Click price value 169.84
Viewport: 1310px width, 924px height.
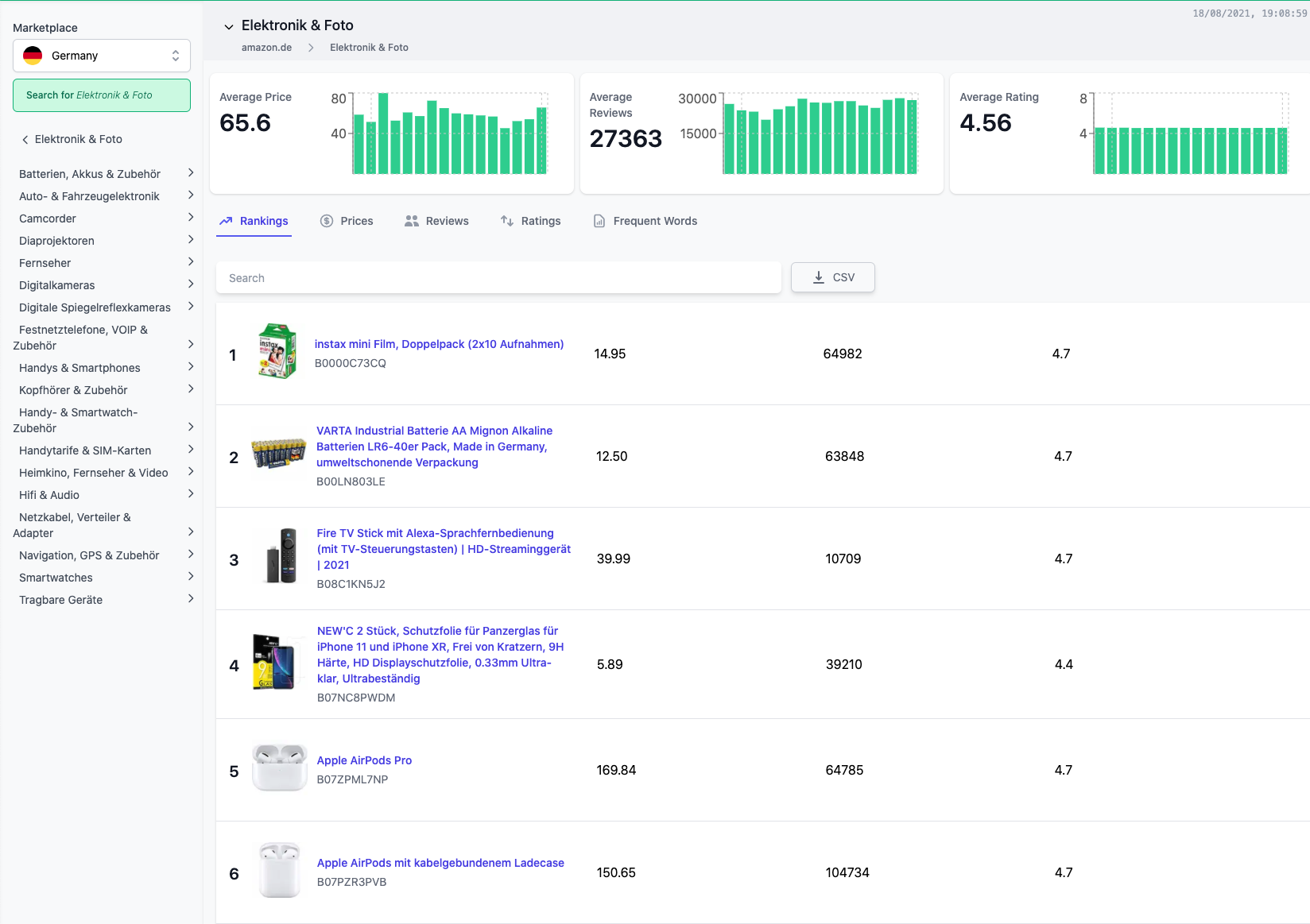pos(616,770)
